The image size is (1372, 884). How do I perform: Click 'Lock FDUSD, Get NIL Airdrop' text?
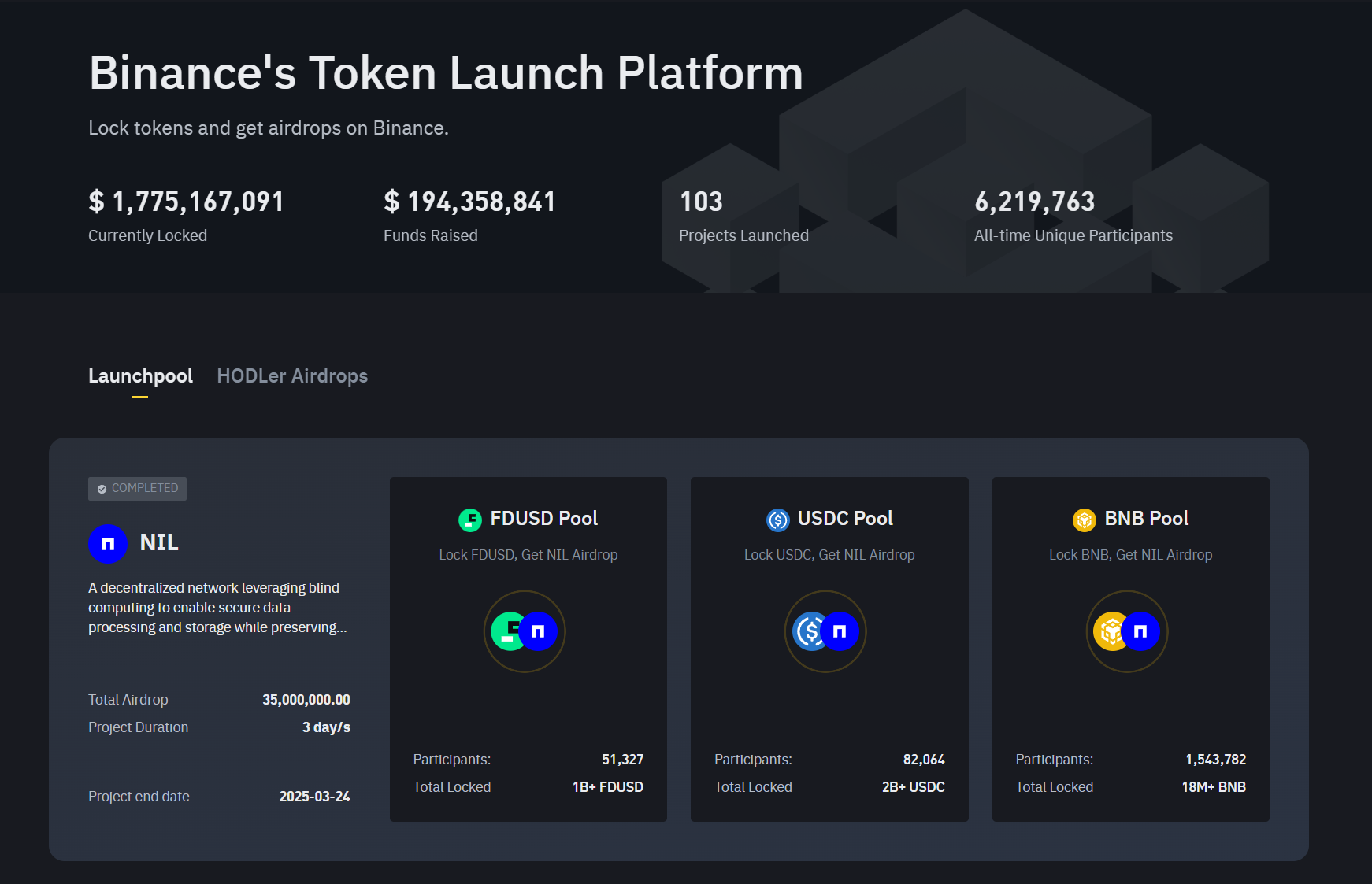[x=528, y=555]
